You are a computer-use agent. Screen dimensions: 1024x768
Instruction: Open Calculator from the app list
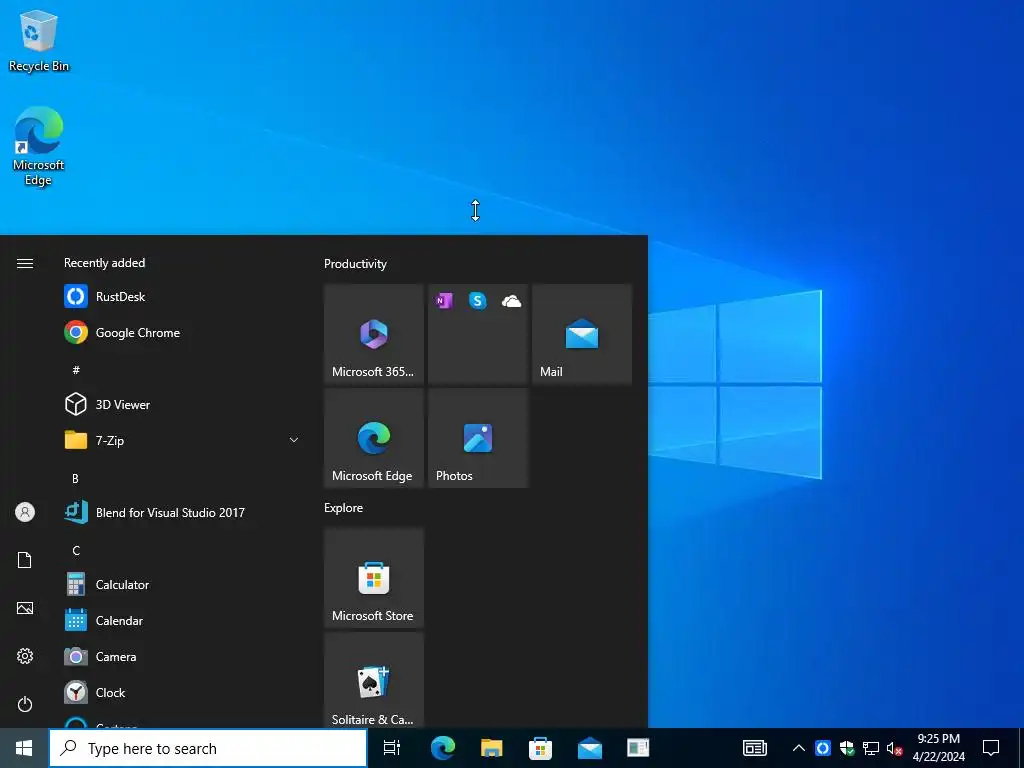point(183,584)
